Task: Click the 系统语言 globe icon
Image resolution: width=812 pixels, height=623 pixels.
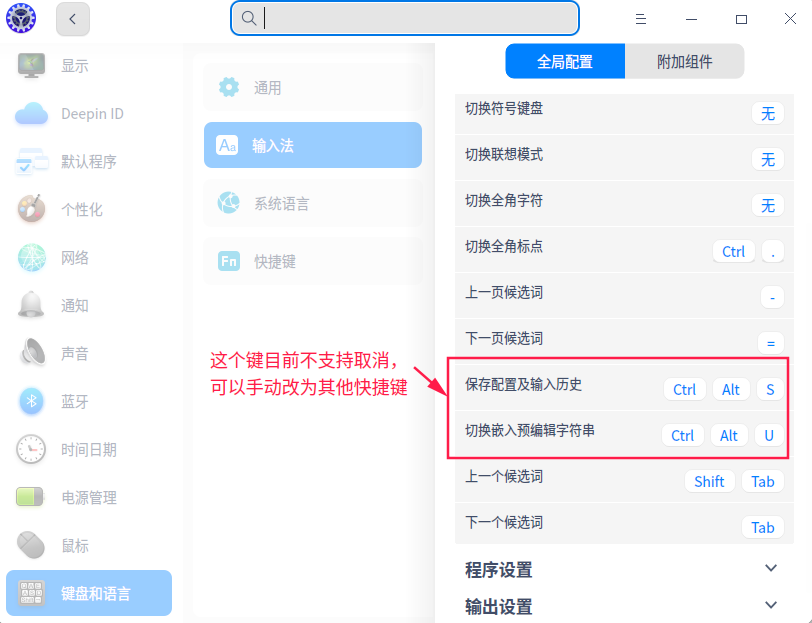Action: tap(228, 203)
